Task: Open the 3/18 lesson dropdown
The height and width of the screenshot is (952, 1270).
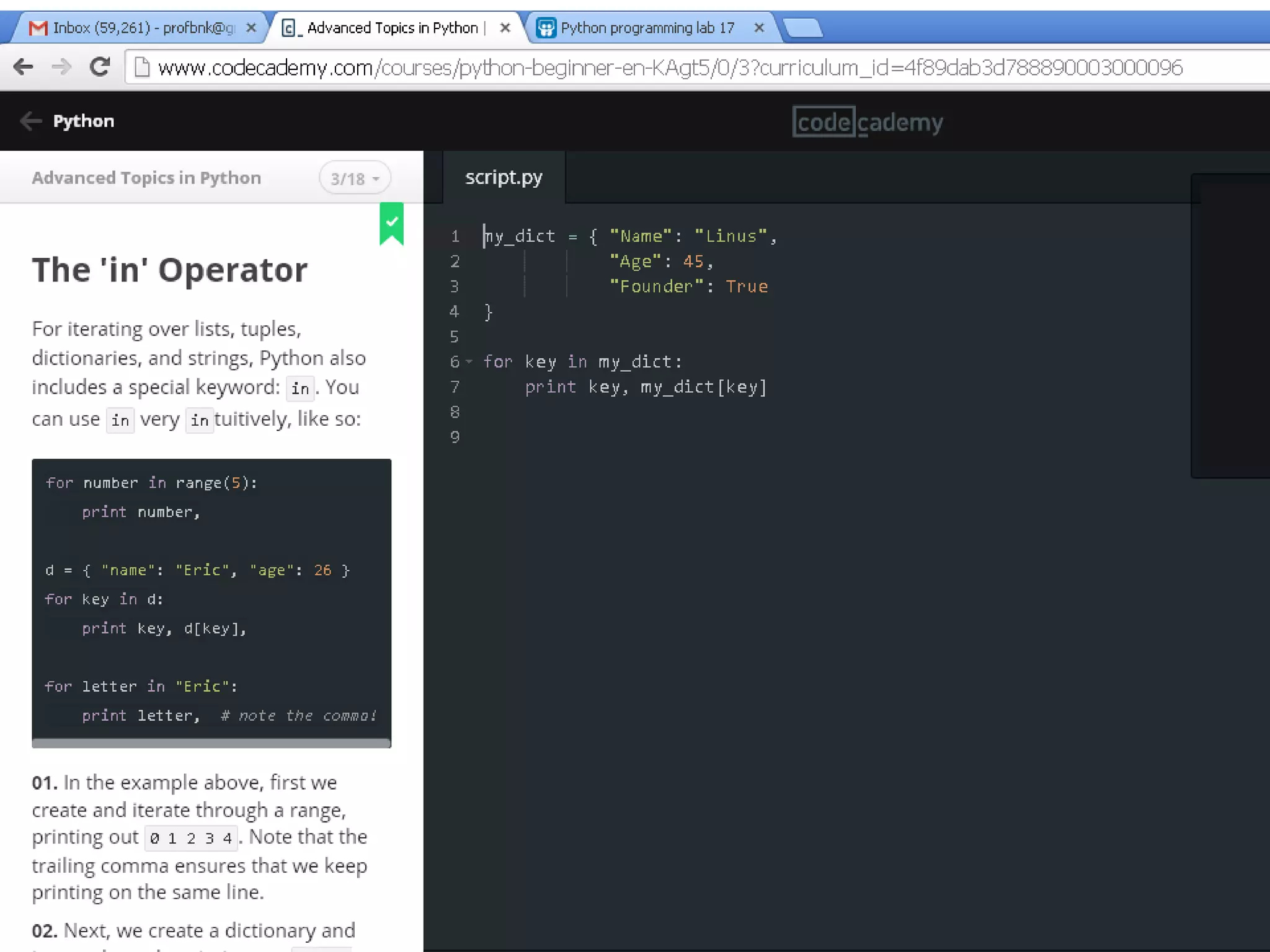Action: tap(355, 178)
